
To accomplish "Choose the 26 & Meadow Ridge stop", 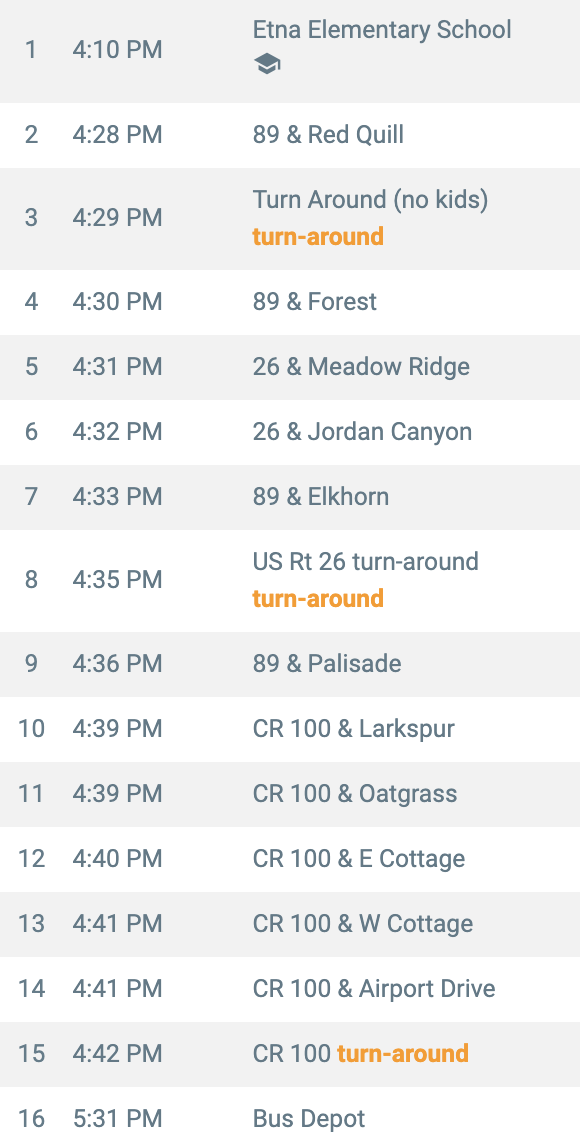I will pyautogui.click(x=290, y=367).
